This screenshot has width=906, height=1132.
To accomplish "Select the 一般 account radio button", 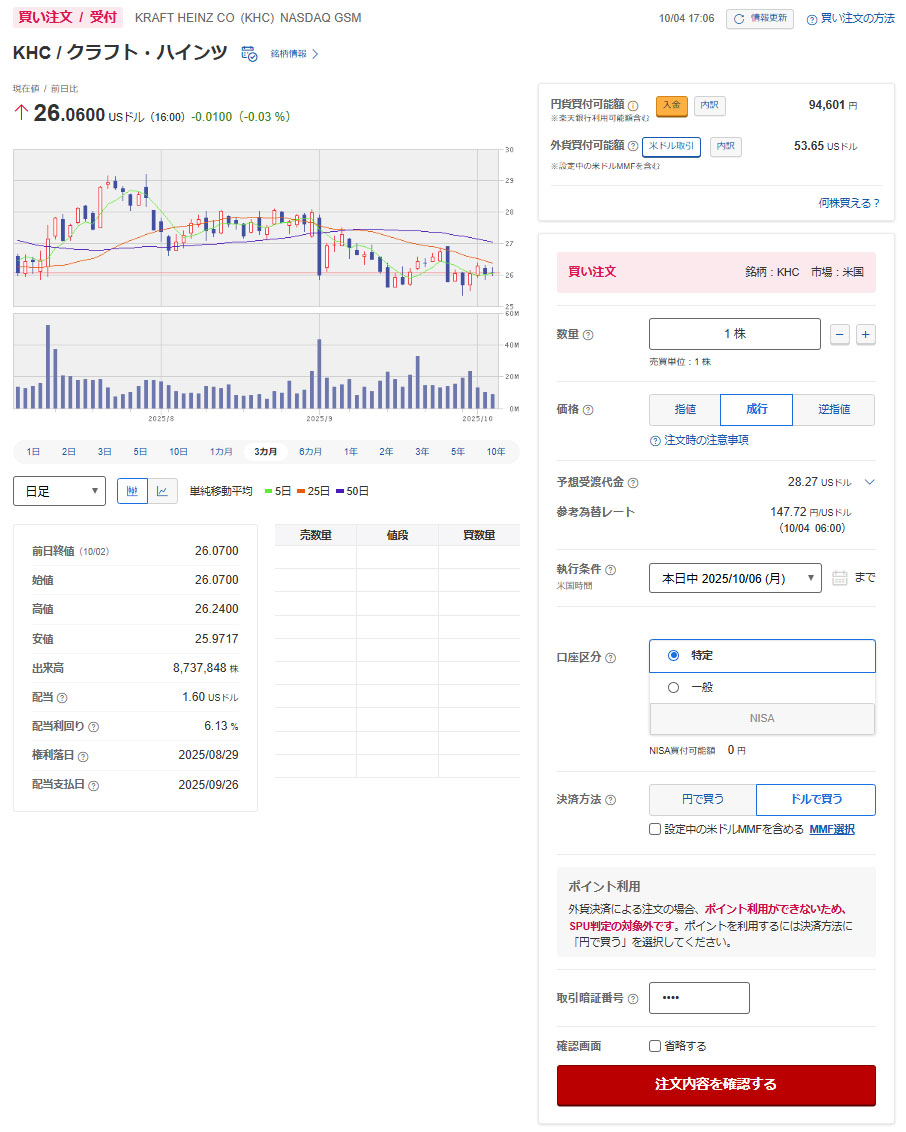I will pyautogui.click(x=673, y=687).
